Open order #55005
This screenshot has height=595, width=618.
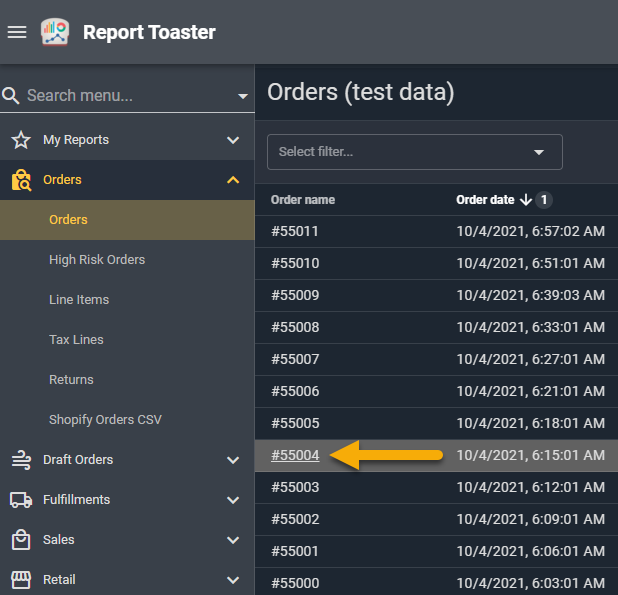[x=295, y=423]
